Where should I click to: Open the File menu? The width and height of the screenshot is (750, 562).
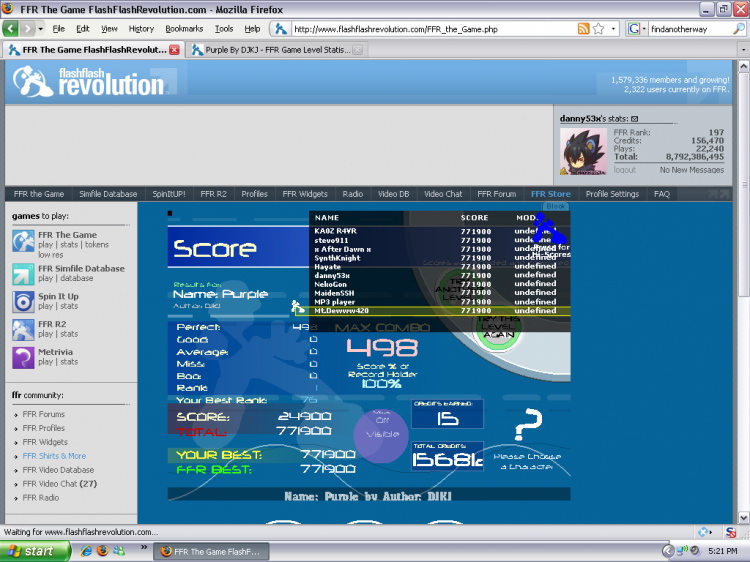coord(58,29)
